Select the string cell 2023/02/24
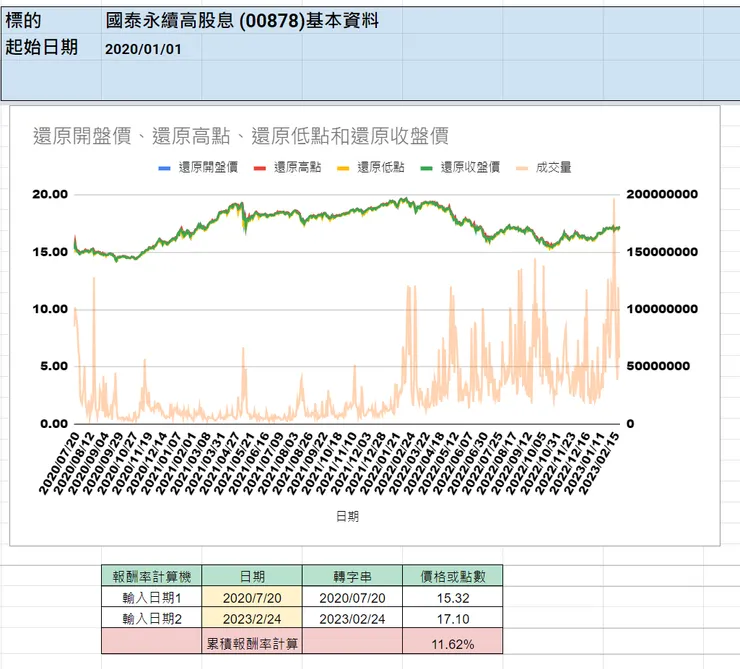 (353, 618)
